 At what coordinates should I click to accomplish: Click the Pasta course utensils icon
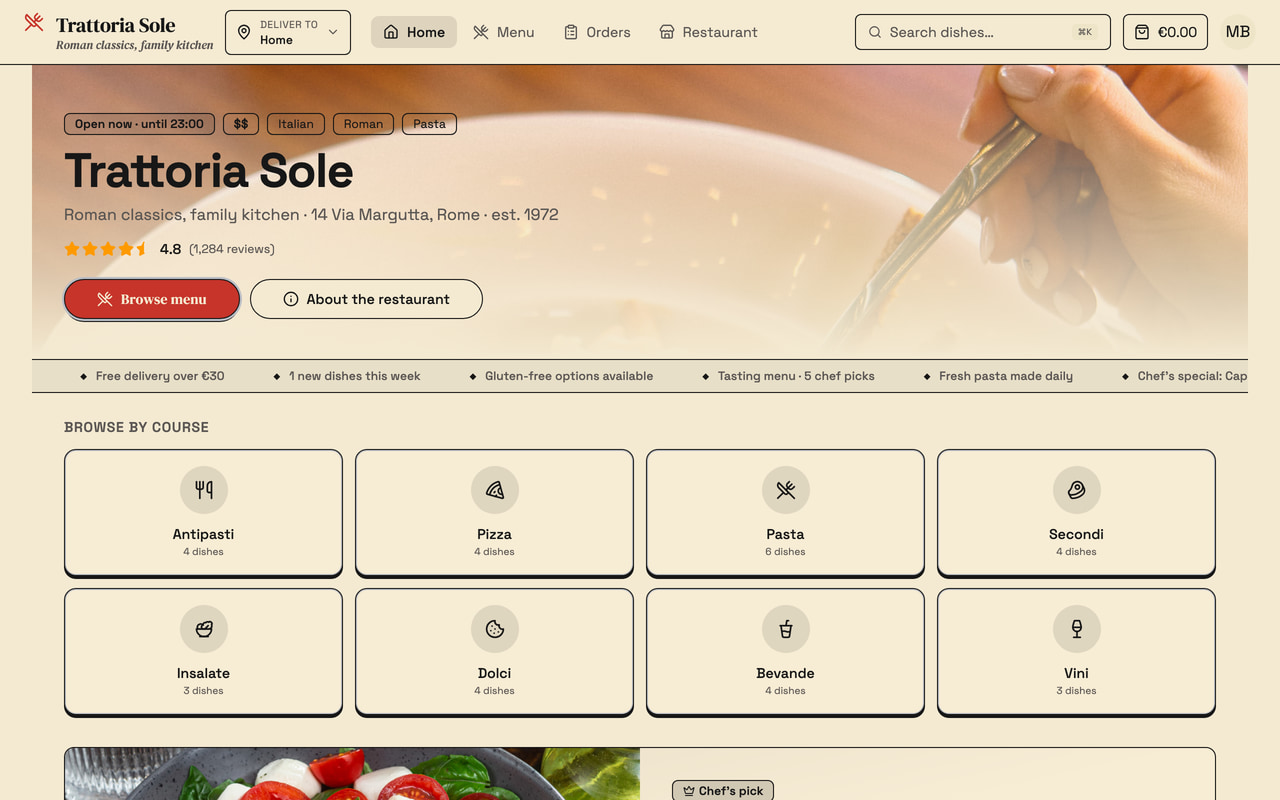pos(786,490)
